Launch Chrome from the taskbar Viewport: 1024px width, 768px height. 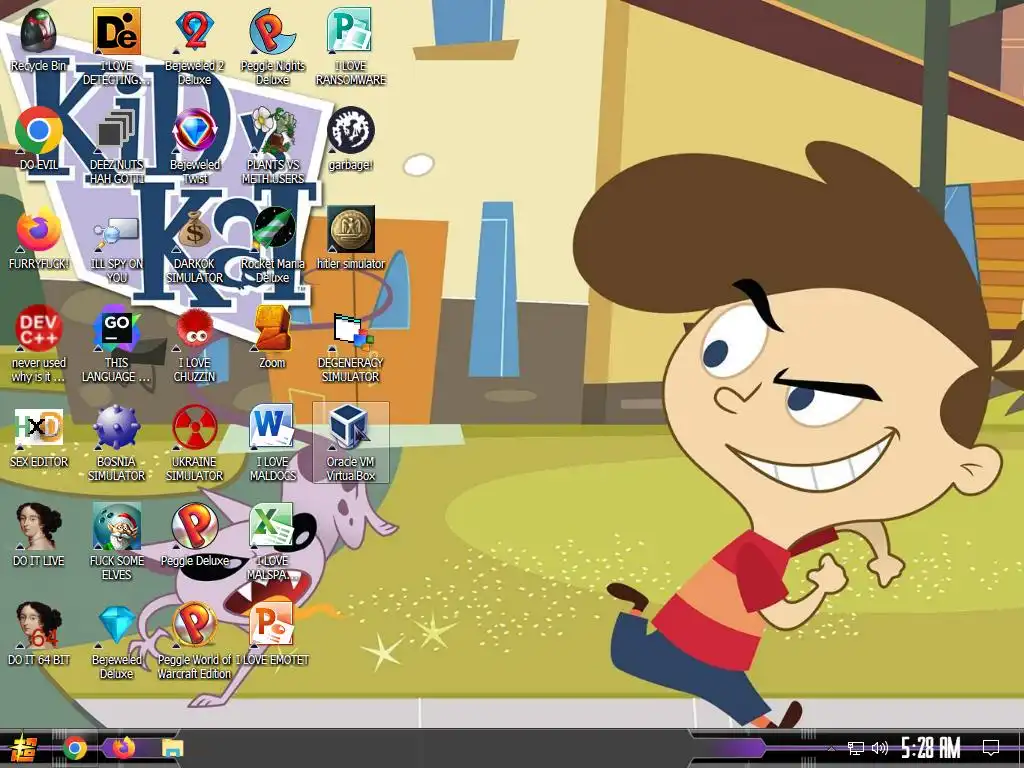[x=74, y=748]
